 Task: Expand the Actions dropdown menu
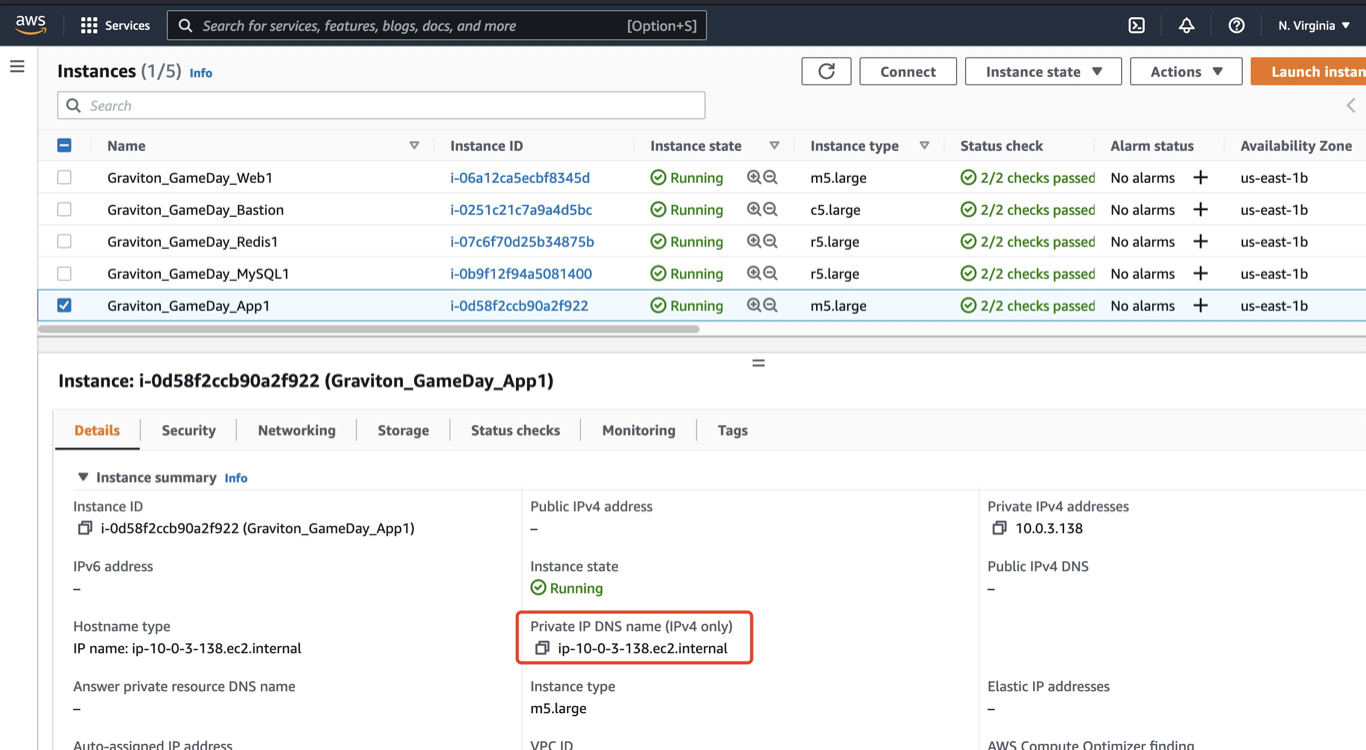point(1186,71)
